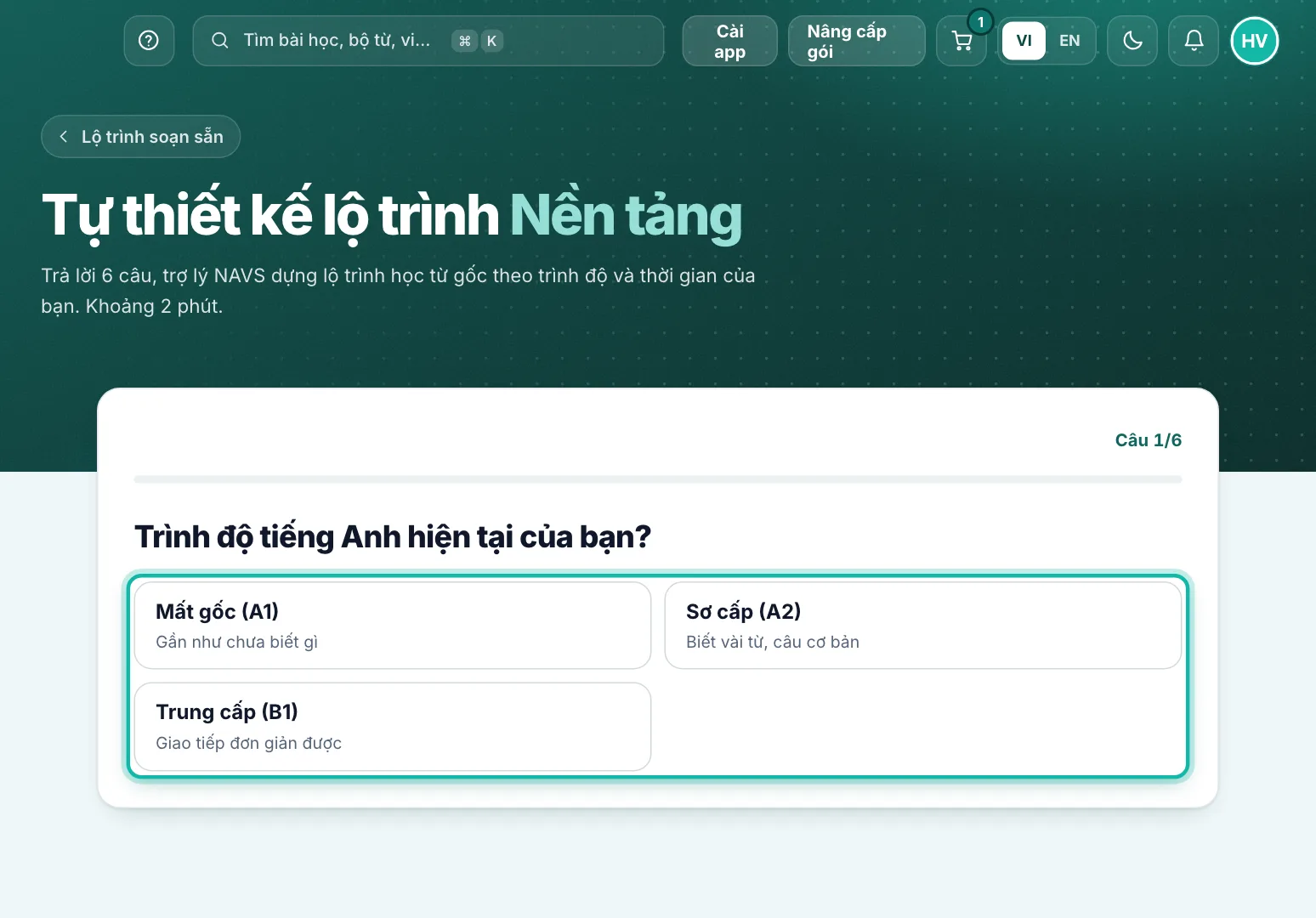Select the Sơ cấp (A2) option
The width and height of the screenshot is (1316, 918).
[x=923, y=626]
